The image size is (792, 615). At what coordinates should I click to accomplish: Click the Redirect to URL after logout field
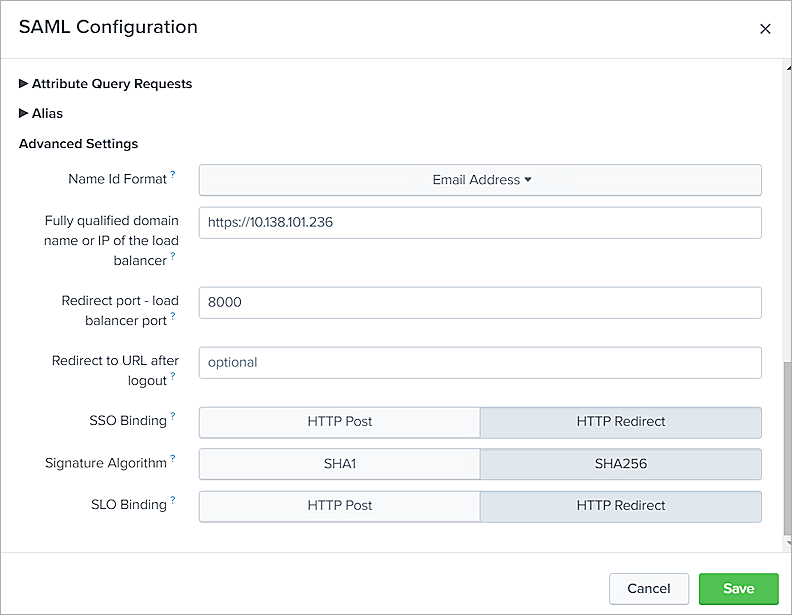[480, 362]
